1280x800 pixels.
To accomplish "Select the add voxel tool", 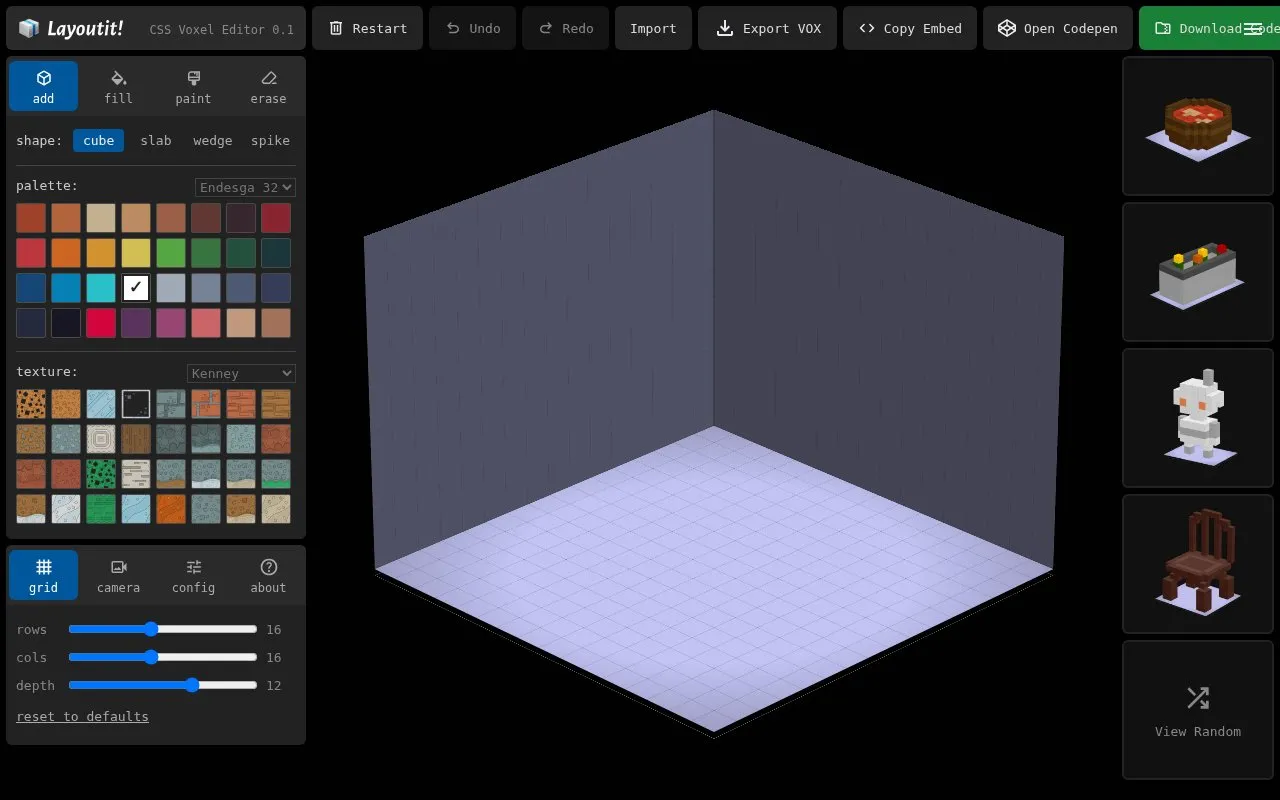I will point(43,86).
